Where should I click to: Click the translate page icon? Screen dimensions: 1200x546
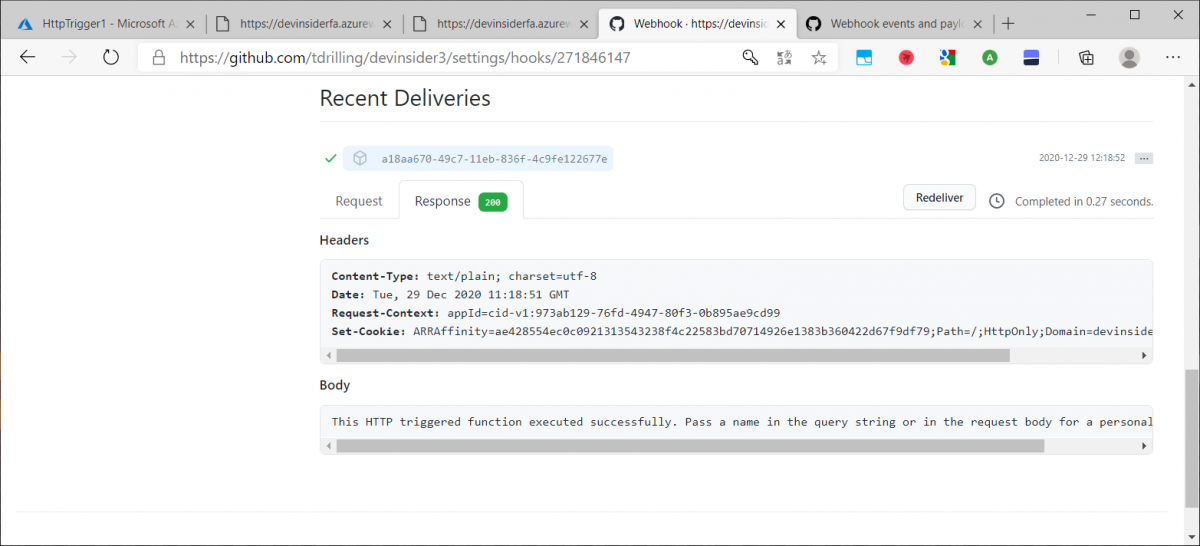click(x=785, y=58)
